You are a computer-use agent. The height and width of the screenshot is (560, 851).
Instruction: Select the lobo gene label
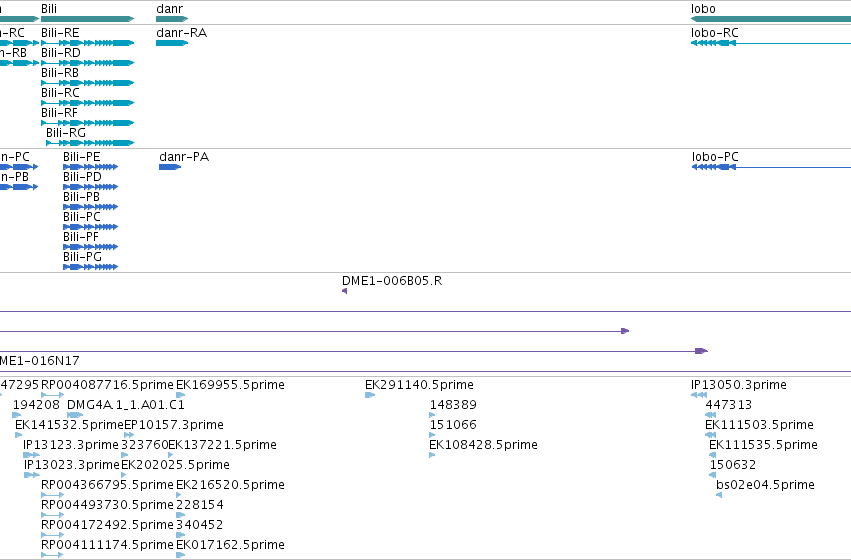tap(703, 9)
